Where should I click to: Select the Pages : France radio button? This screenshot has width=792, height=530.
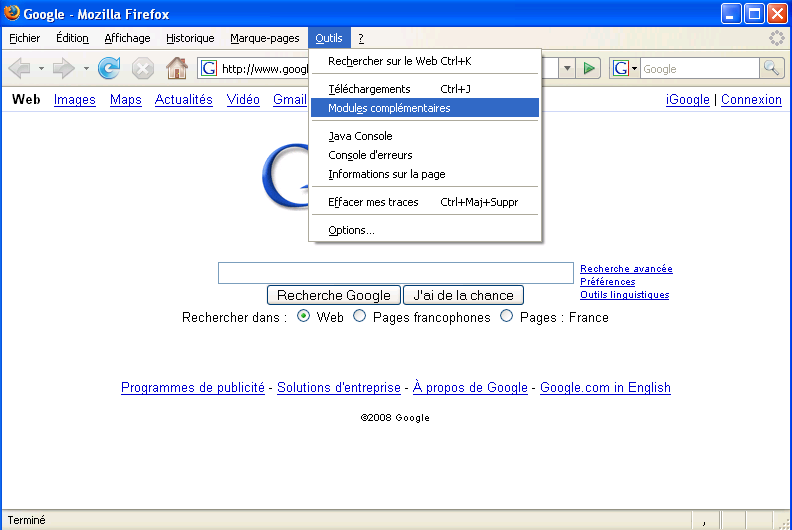[506, 316]
